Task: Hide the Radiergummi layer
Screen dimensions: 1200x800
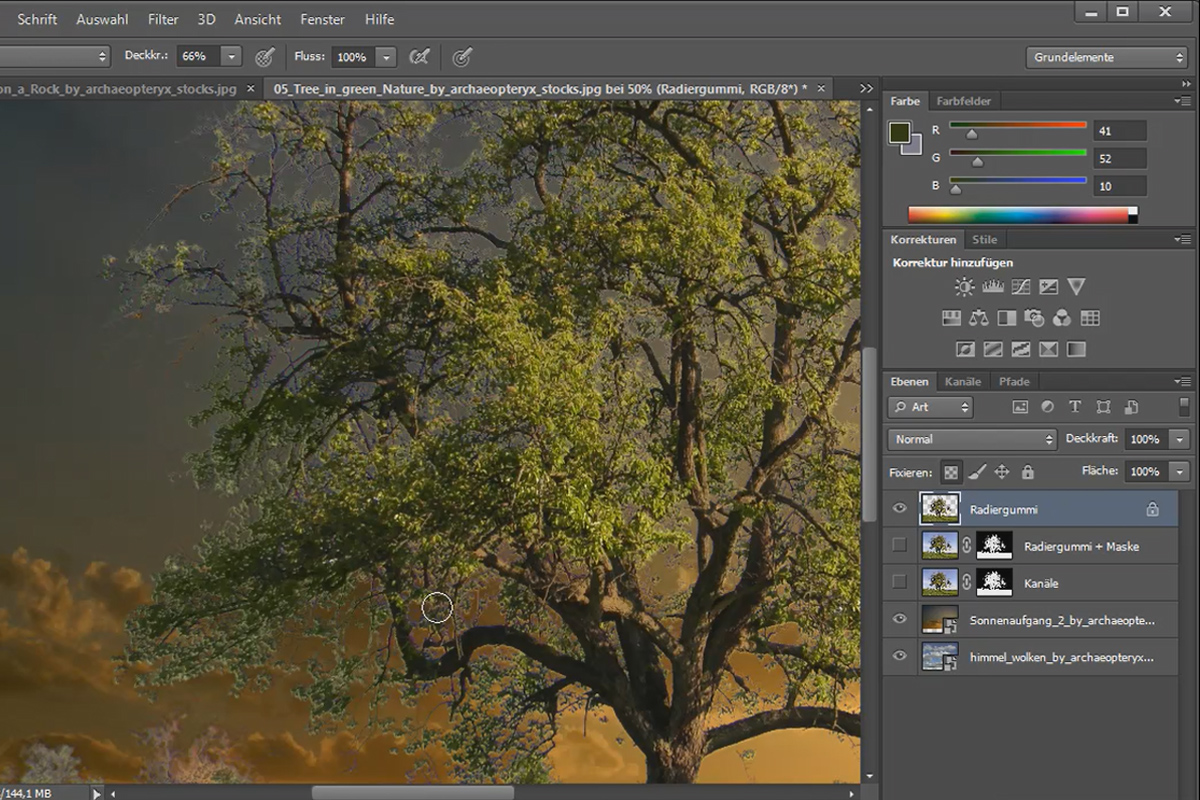Action: pos(899,509)
